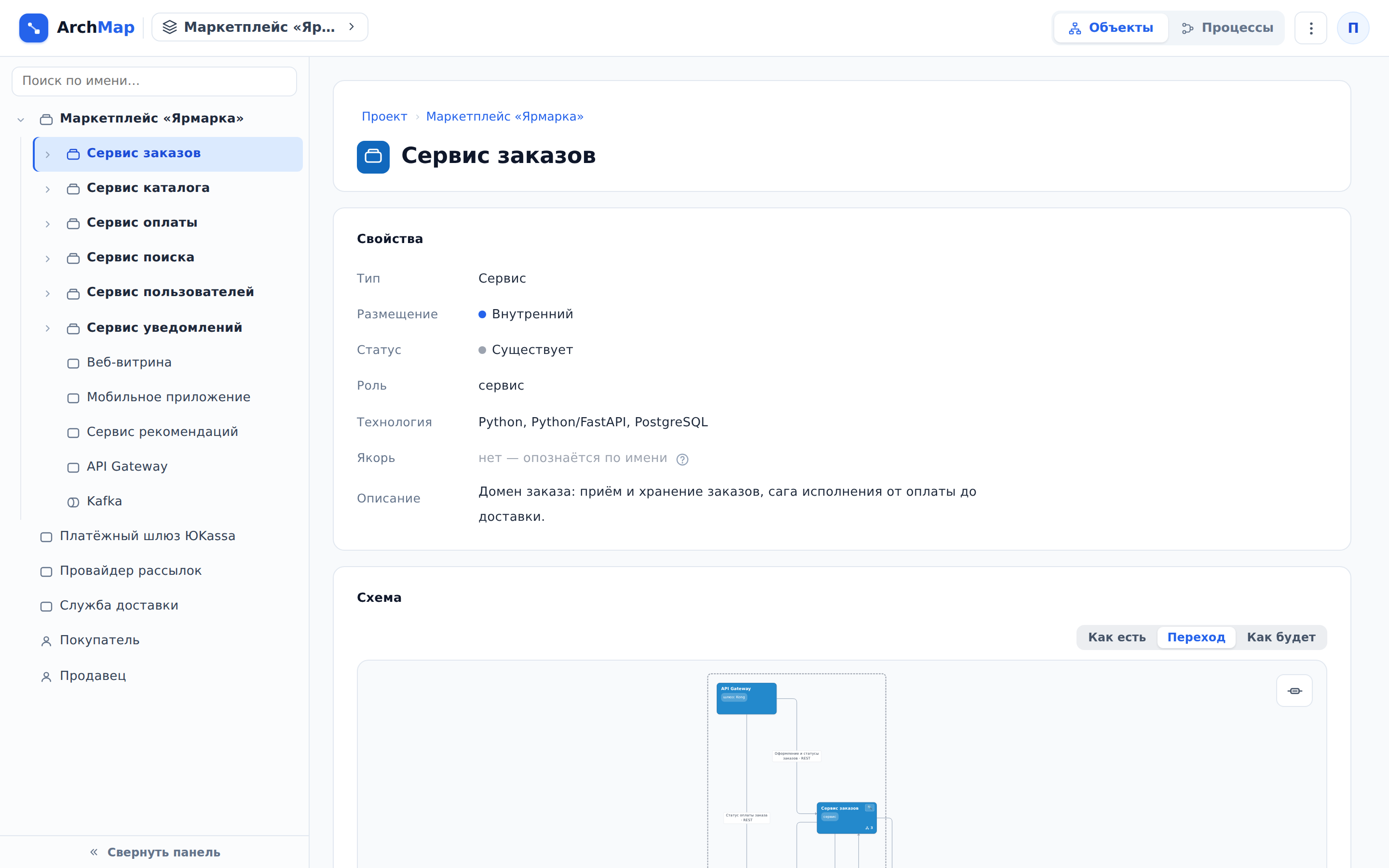Focus the «Поиск по имени…» search field
Viewport: 1389px width, 868px height.
(x=154, y=81)
